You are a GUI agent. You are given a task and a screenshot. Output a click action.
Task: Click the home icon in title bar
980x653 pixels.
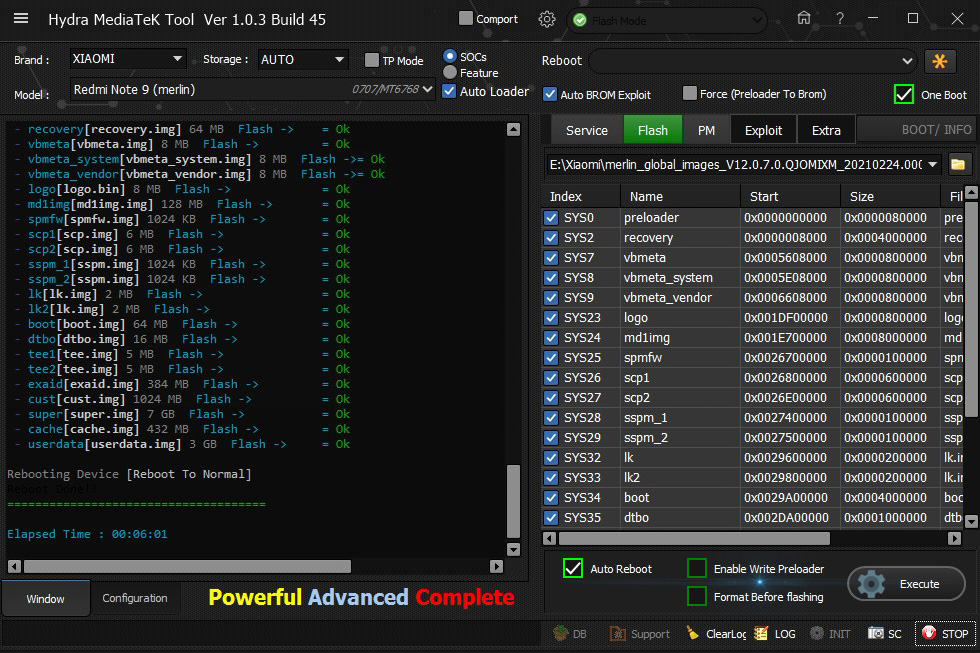[804, 18]
